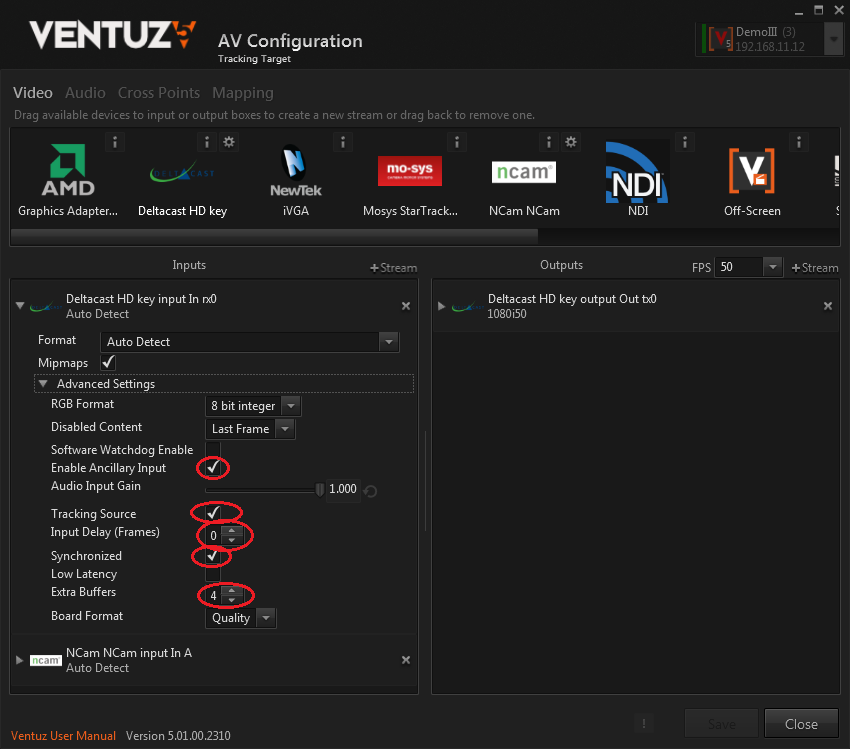Enable the Low Latency checkbox
The width and height of the screenshot is (850, 749).
pyautogui.click(x=212, y=574)
